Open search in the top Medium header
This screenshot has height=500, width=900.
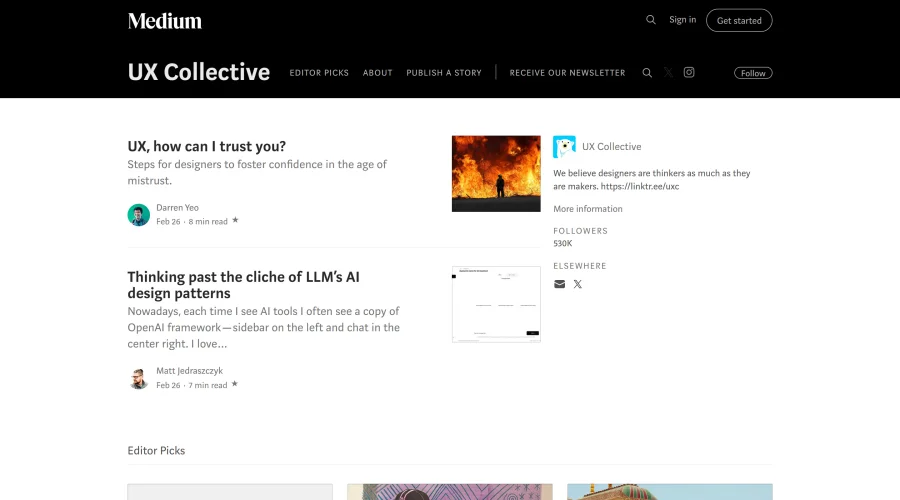point(650,20)
